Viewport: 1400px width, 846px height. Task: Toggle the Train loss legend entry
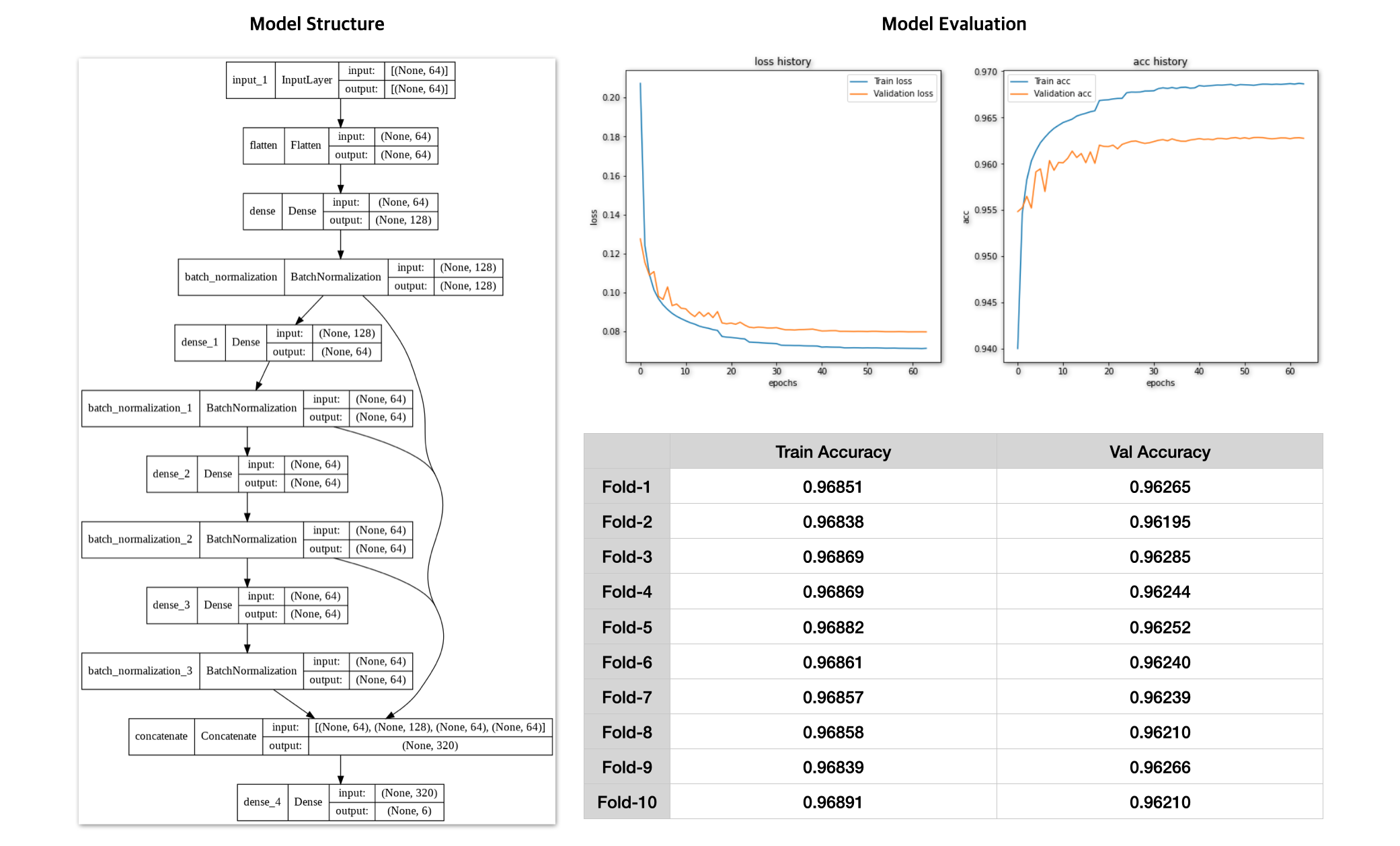pyautogui.click(x=892, y=81)
